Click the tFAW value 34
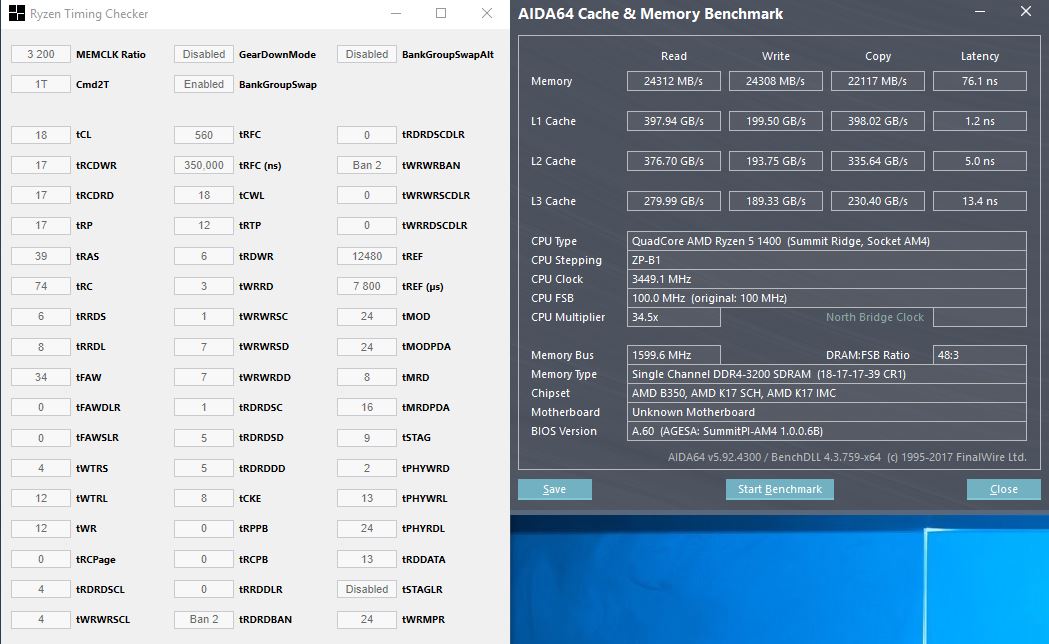 pos(41,377)
